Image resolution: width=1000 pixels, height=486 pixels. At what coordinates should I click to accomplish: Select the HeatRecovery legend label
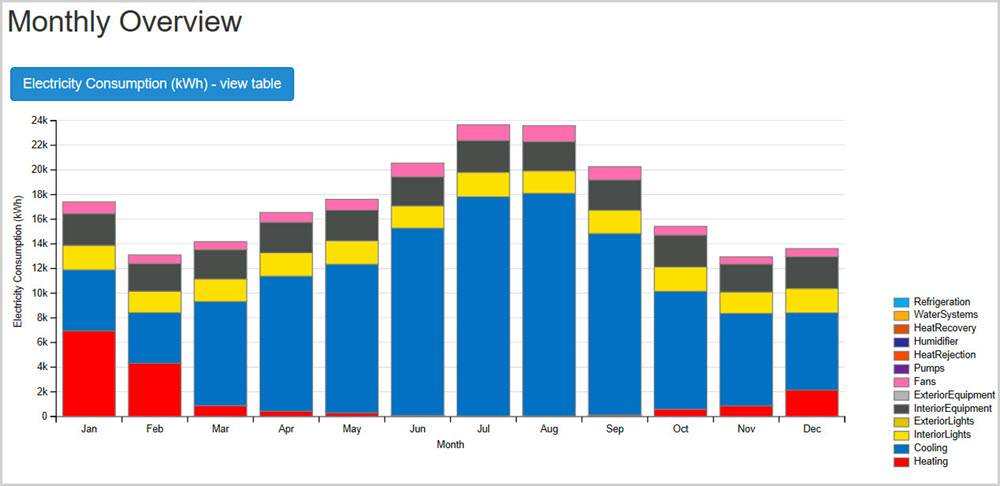[x=945, y=328]
